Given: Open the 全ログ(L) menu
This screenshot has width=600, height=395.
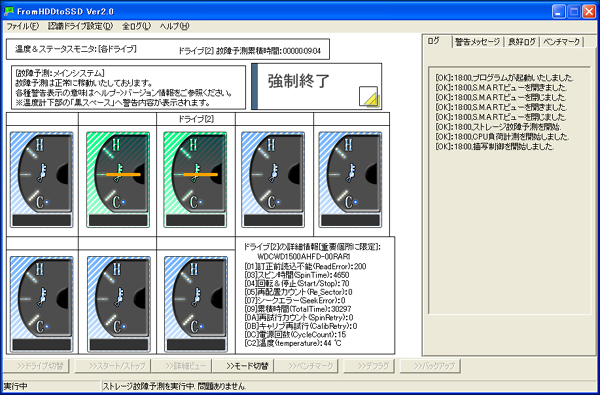Looking at the screenshot, I should point(137,26).
